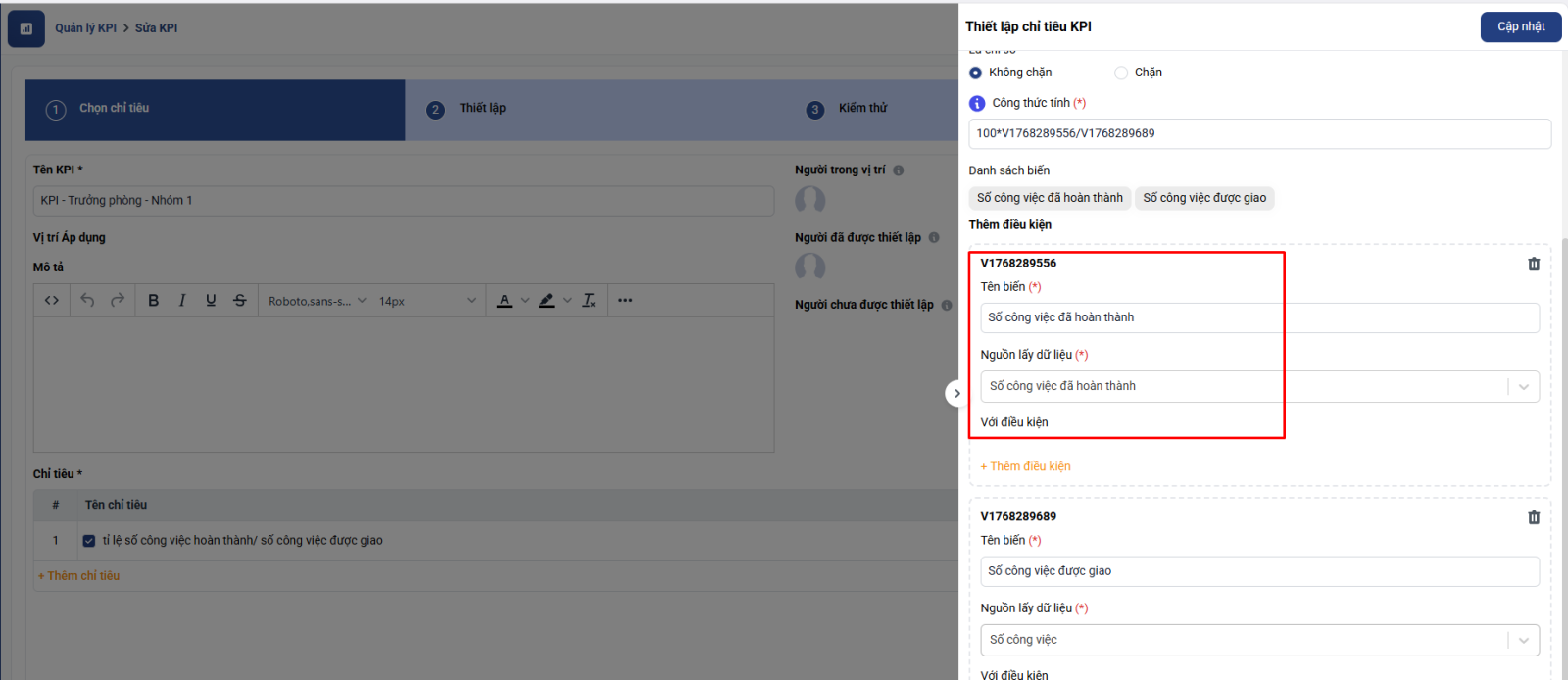Image resolution: width=1568 pixels, height=680 pixels.
Task: Click the clear formatting icon in editor
Action: pos(589,301)
